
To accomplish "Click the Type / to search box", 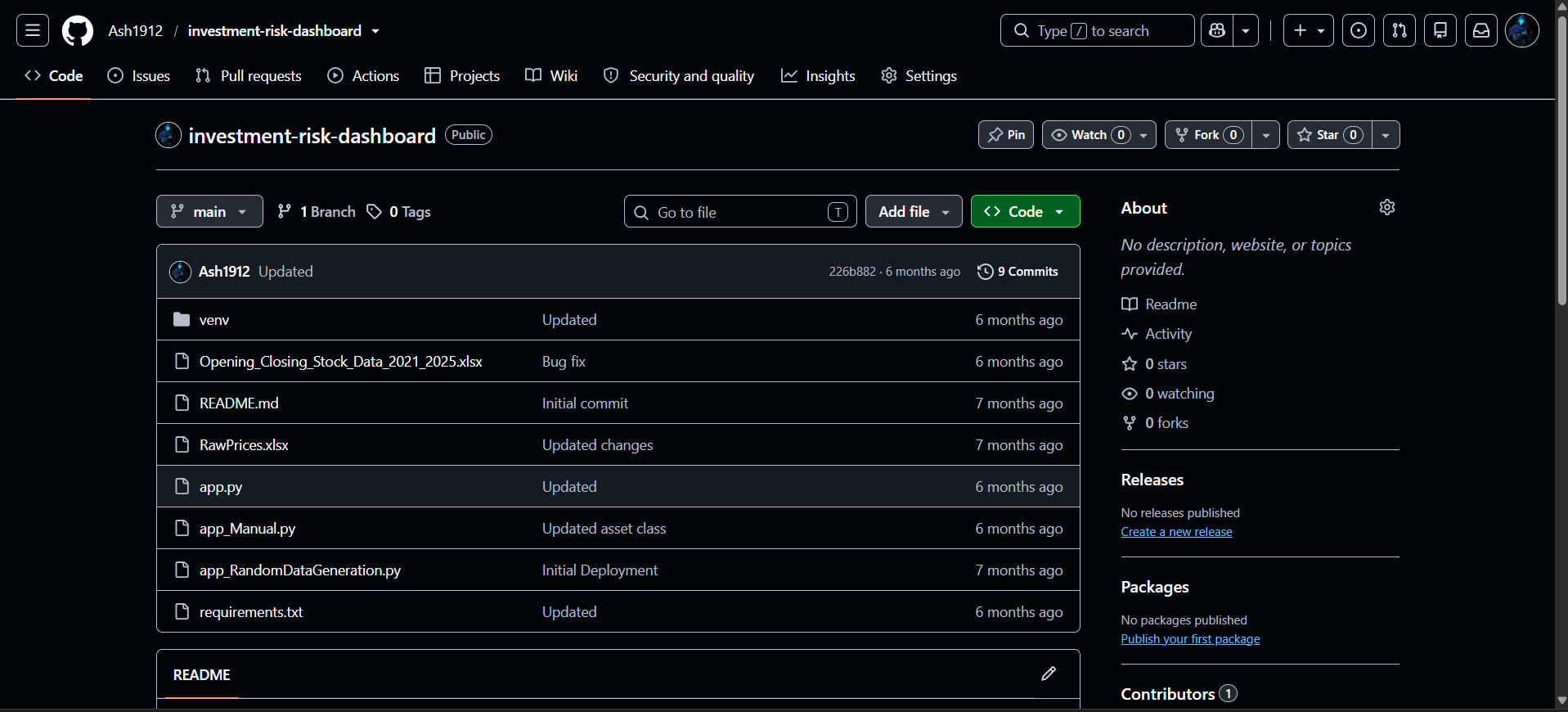I will [1097, 31].
